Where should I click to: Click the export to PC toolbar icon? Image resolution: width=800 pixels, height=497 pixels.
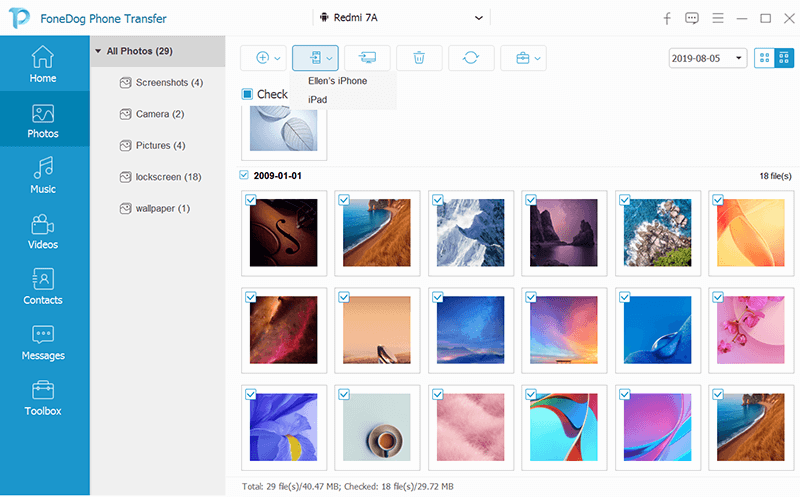point(367,58)
